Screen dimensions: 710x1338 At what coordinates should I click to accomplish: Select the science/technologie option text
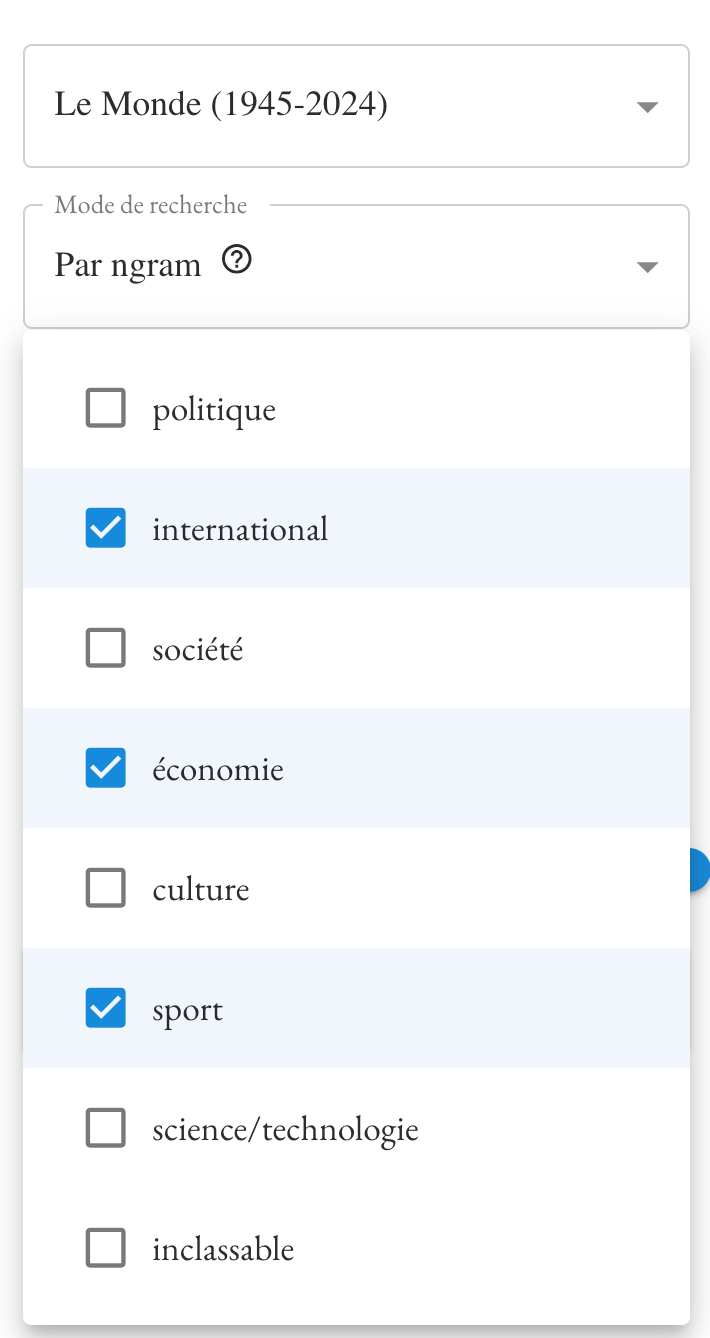click(x=285, y=1130)
